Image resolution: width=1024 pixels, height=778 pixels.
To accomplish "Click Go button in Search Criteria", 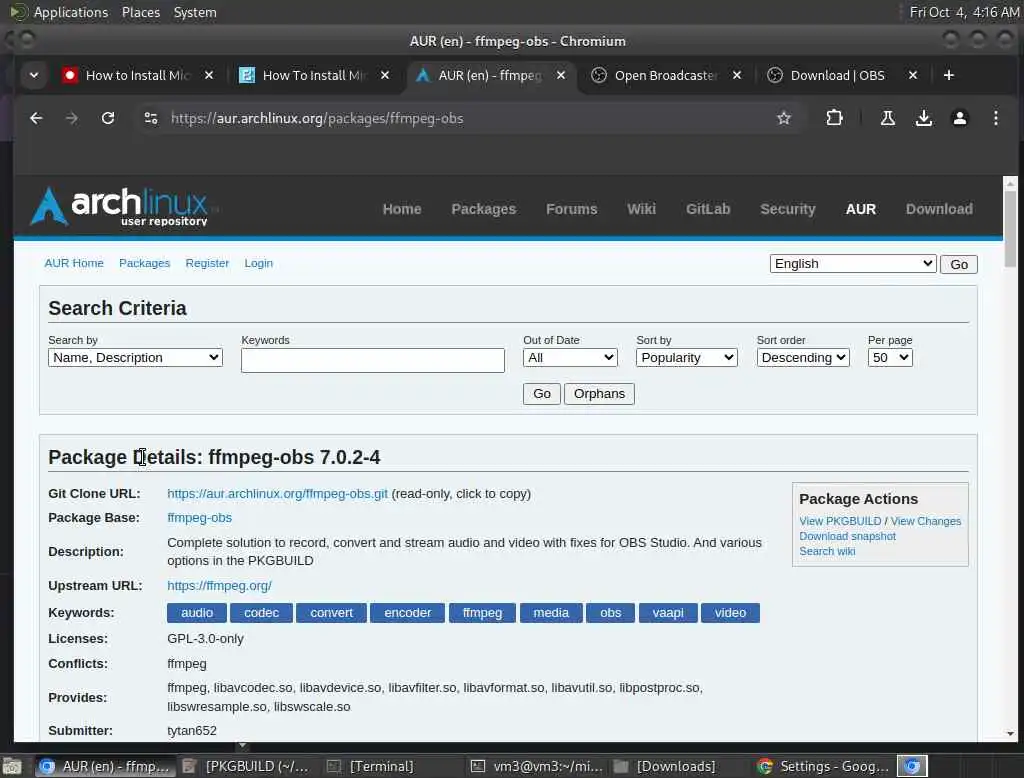I will point(541,394).
